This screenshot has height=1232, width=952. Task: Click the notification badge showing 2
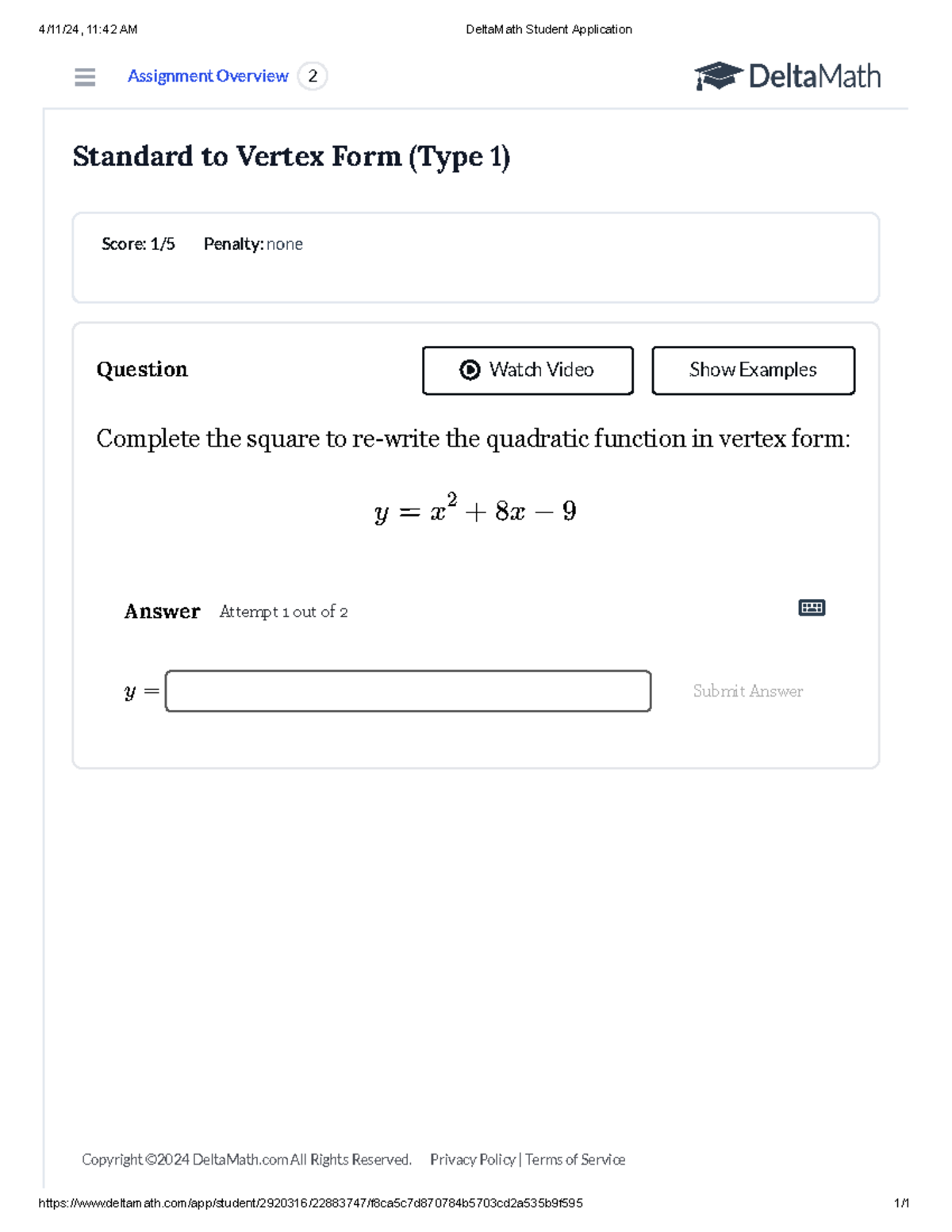coord(313,76)
